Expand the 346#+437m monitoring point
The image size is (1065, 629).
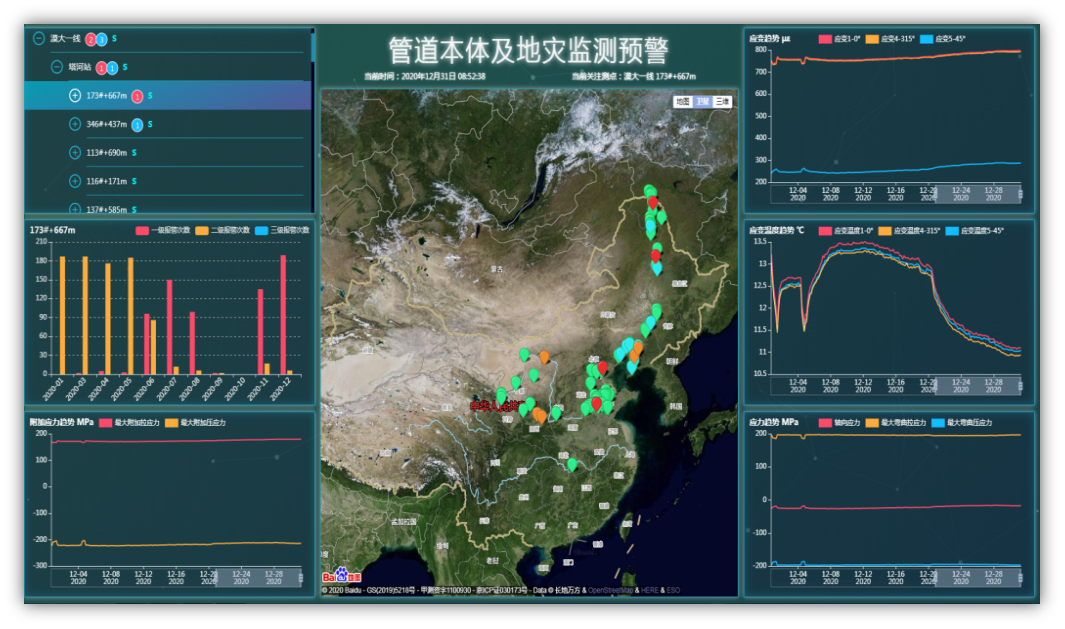tap(75, 124)
